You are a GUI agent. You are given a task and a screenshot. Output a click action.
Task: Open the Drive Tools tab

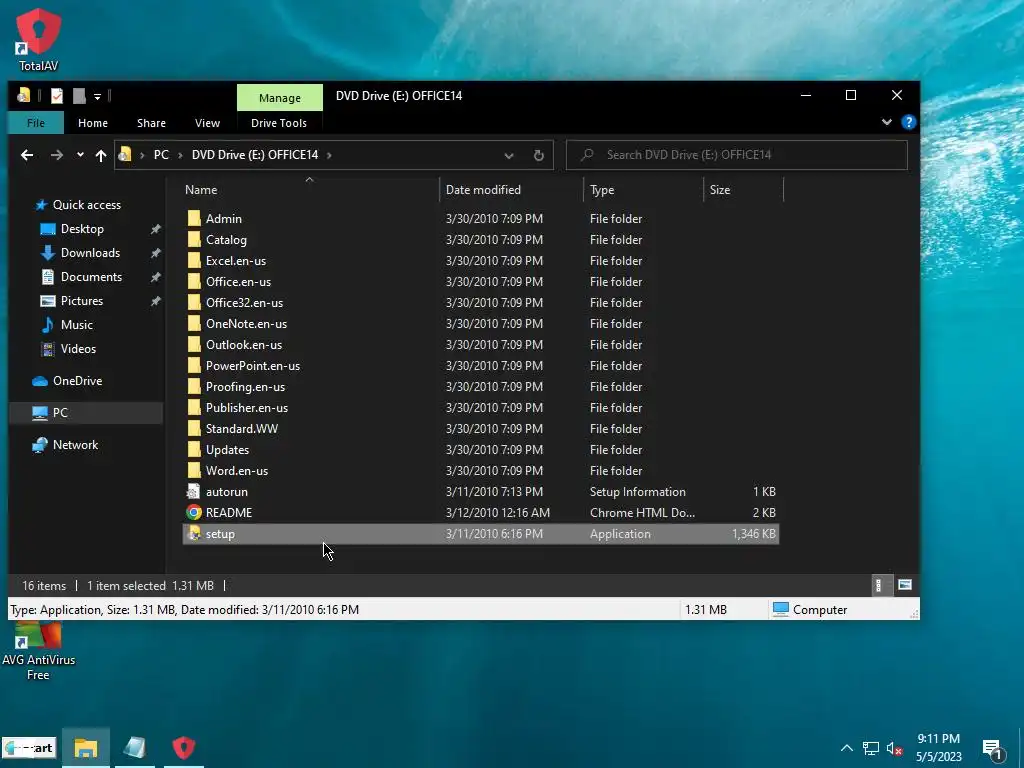tap(279, 123)
